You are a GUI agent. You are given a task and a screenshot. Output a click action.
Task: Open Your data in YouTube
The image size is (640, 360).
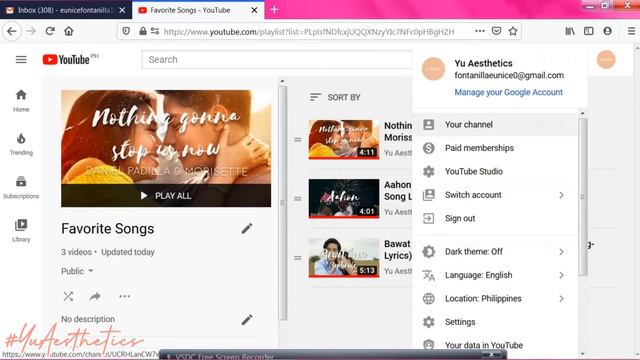tap(495, 345)
